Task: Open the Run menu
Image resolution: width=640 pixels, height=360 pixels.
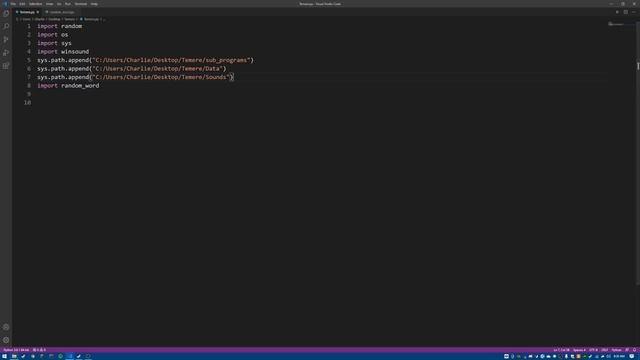Action: [x=68, y=4]
